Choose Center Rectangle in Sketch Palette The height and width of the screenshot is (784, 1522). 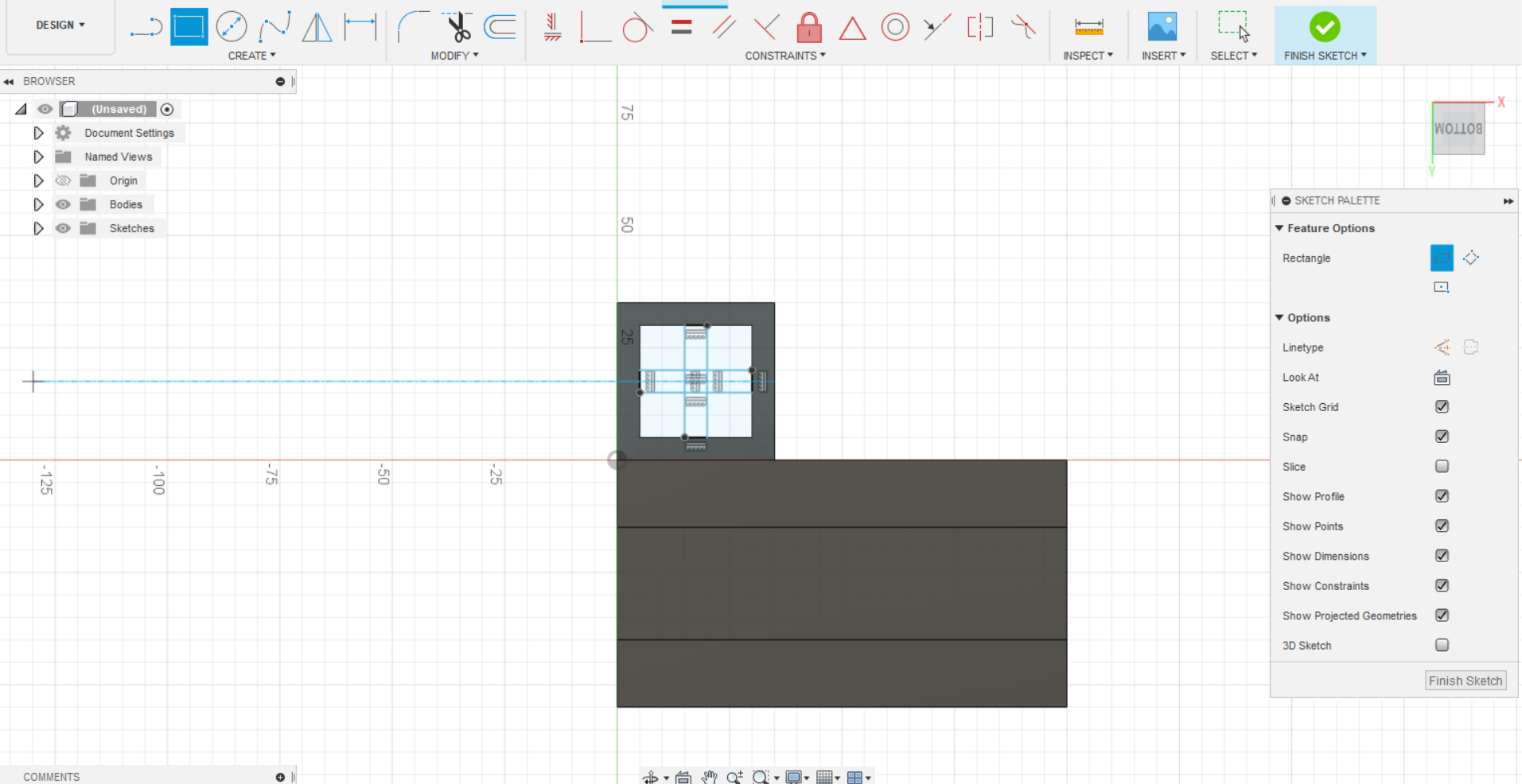1442,287
